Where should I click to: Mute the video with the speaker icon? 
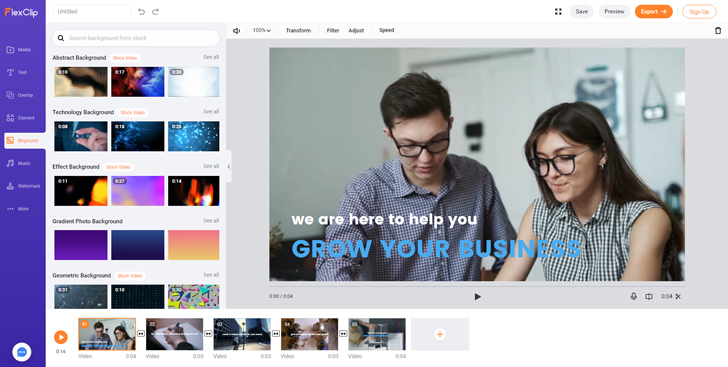click(x=236, y=31)
